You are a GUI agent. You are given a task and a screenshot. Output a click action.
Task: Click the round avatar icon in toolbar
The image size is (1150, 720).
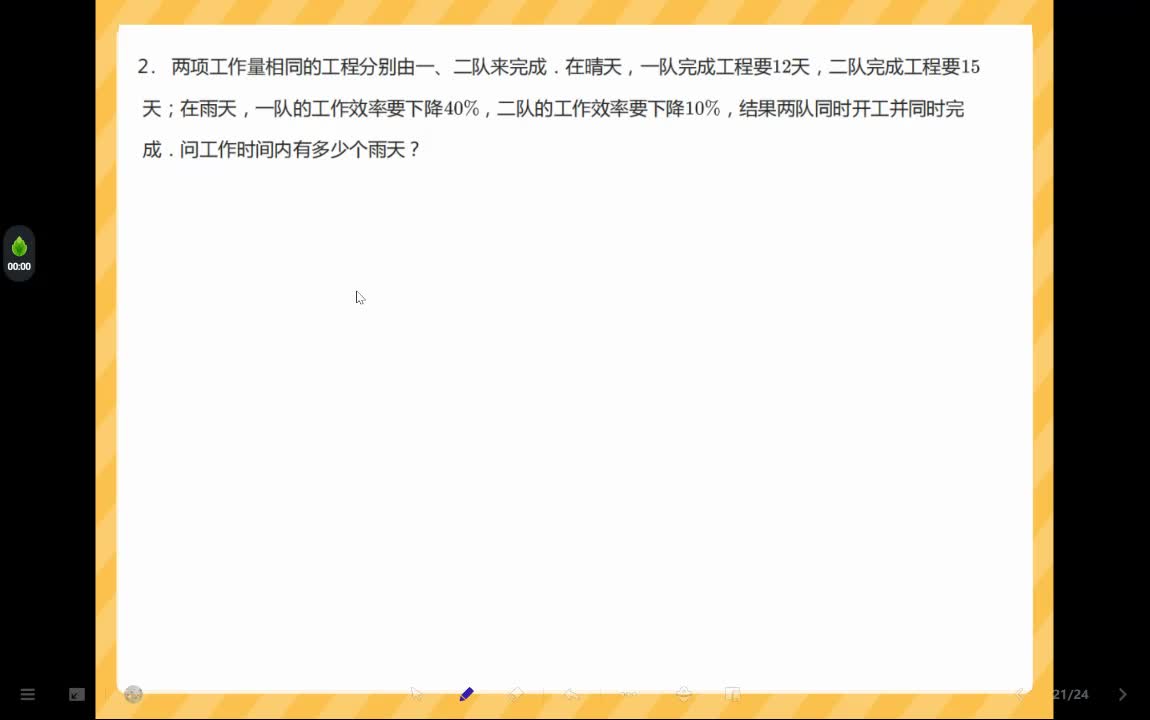pos(133,694)
